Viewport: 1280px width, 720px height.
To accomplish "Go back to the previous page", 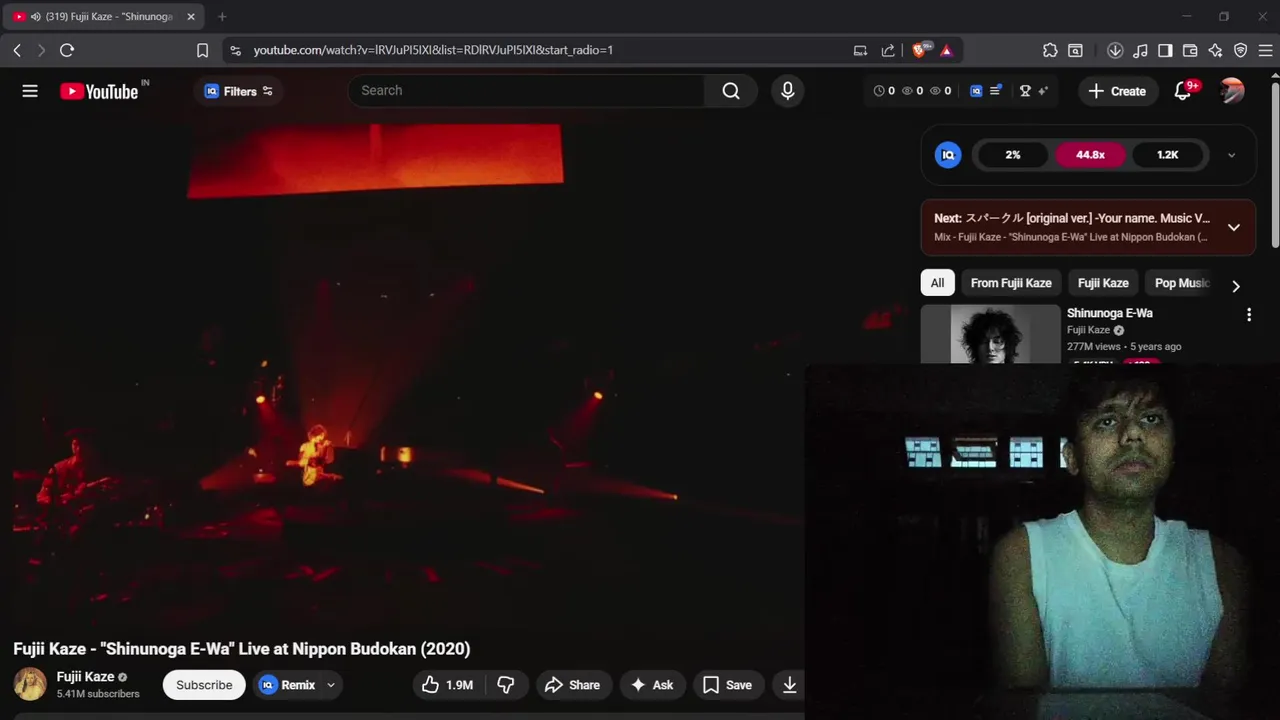I will point(17,50).
